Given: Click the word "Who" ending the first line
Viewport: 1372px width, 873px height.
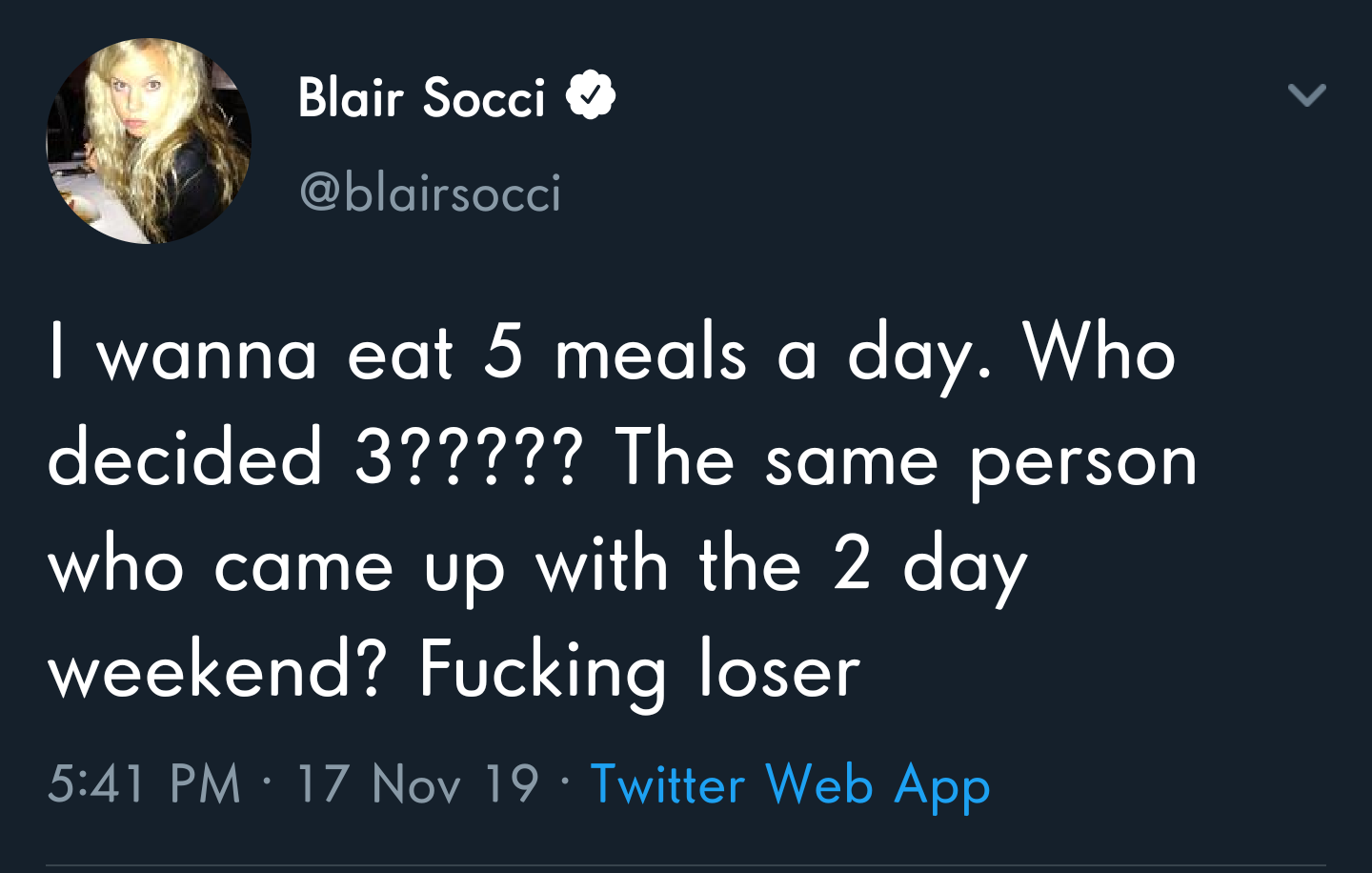Looking at the screenshot, I should (x=1100, y=355).
